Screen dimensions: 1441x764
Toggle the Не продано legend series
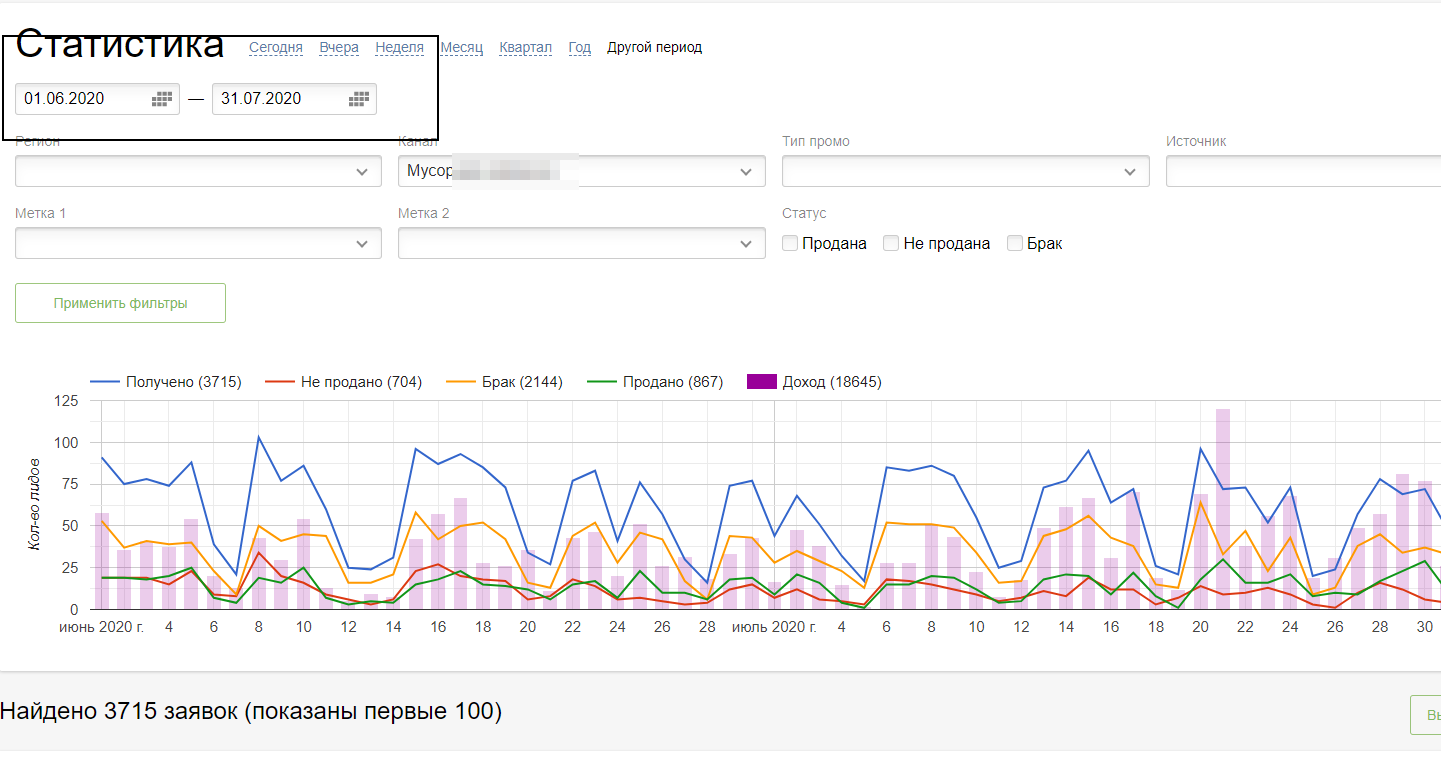coord(343,382)
